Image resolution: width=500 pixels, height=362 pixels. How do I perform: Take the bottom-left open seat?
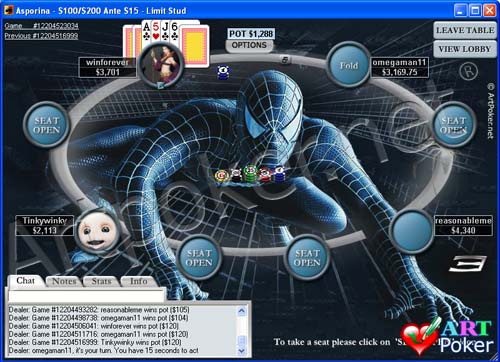click(199, 258)
